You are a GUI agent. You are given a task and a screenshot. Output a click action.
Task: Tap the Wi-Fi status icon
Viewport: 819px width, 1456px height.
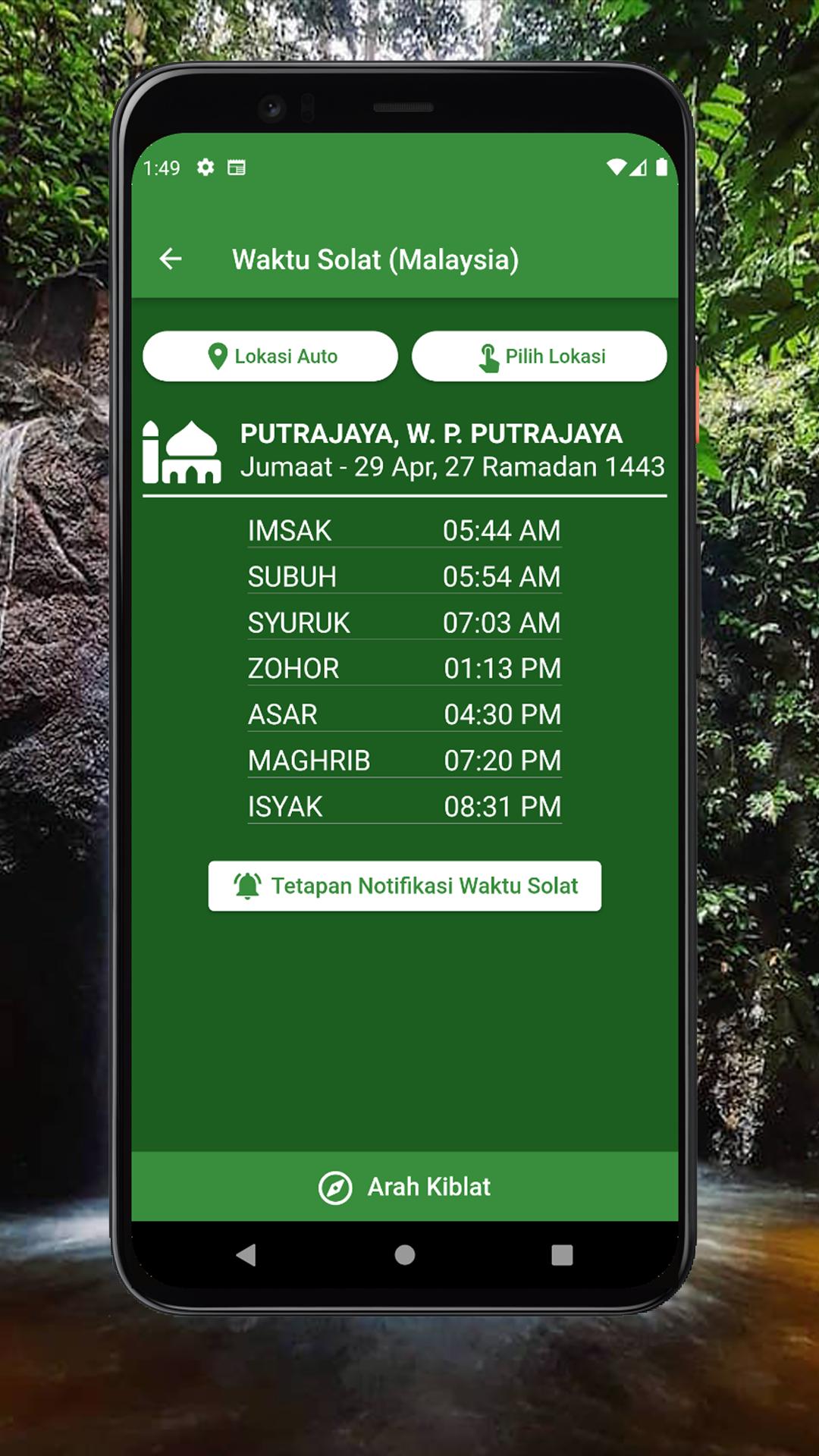[x=617, y=168]
